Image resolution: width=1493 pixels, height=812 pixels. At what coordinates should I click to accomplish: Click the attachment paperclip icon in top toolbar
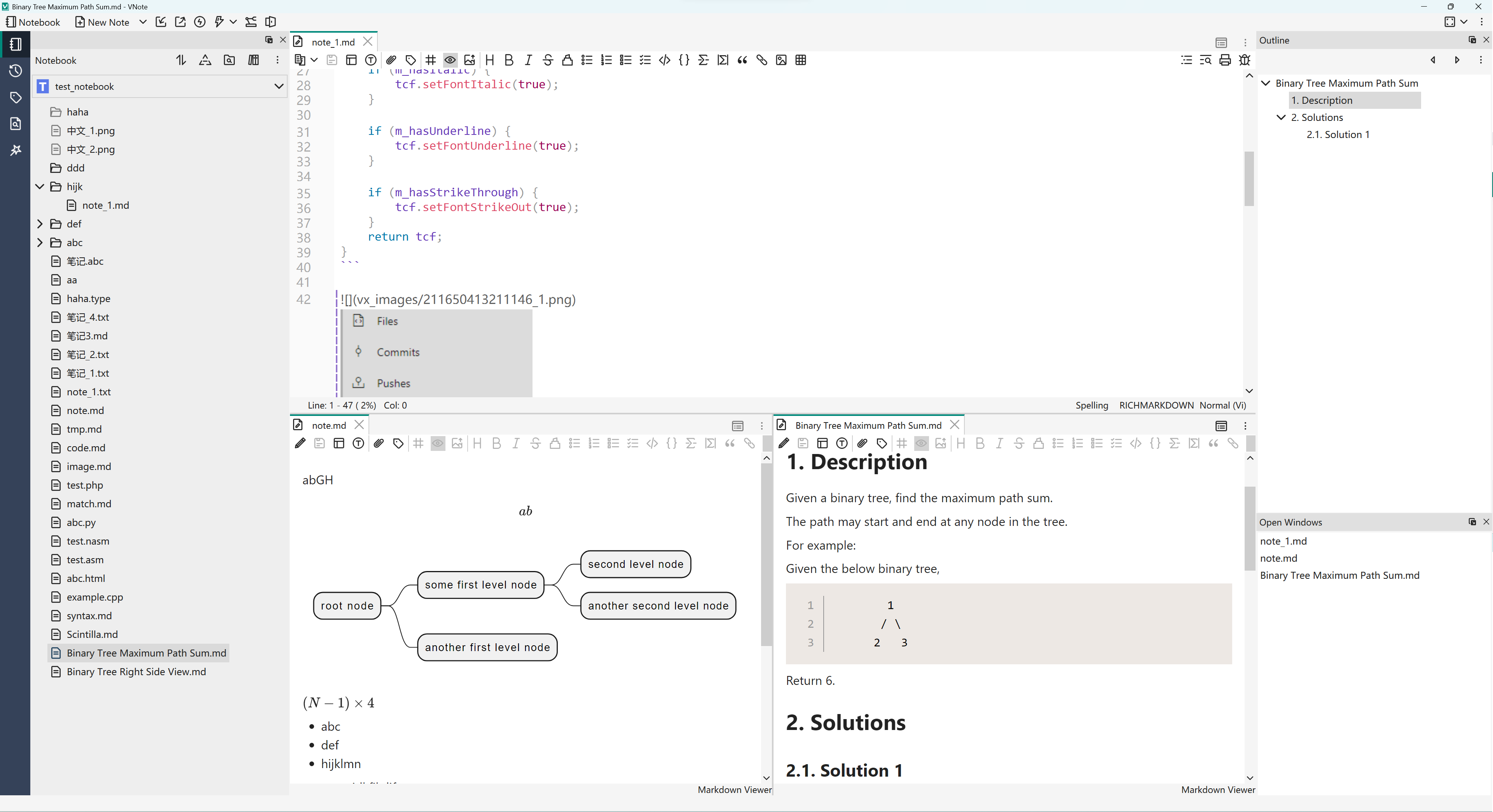[x=391, y=60]
